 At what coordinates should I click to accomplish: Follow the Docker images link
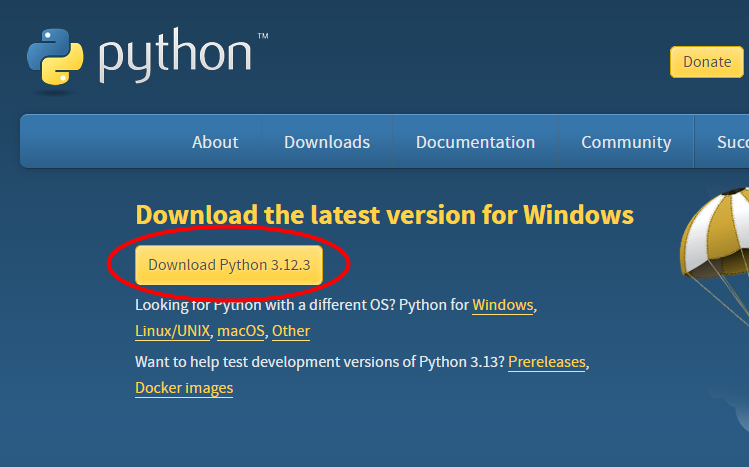184,388
